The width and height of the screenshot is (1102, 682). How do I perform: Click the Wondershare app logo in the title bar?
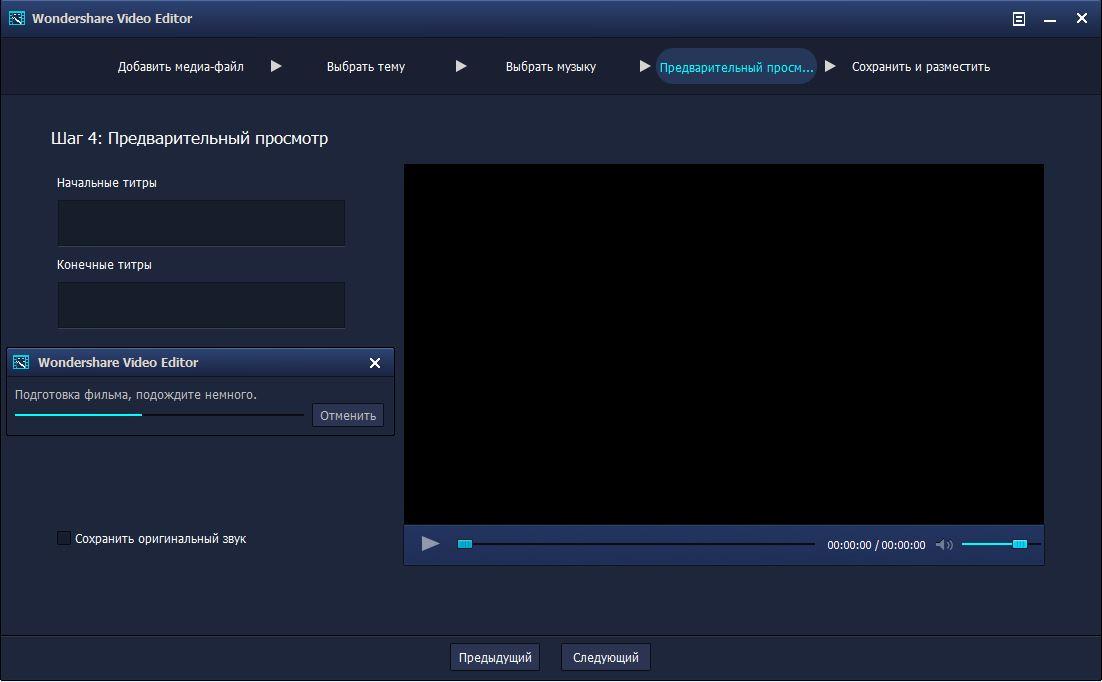[17, 18]
